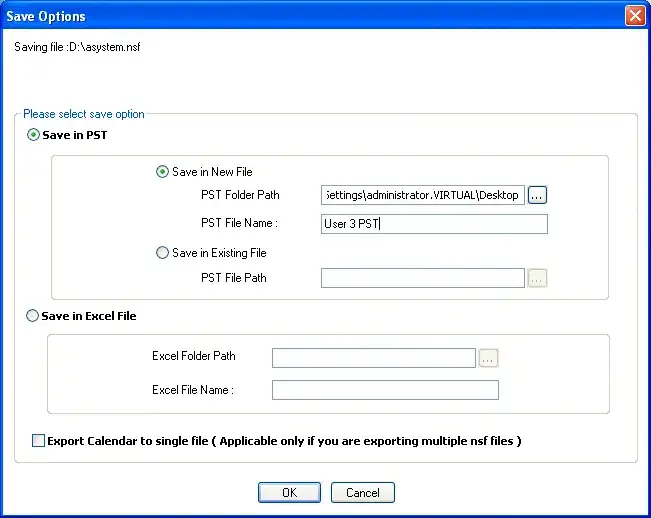Select the Save in PST radio button

pyautogui.click(x=34, y=135)
